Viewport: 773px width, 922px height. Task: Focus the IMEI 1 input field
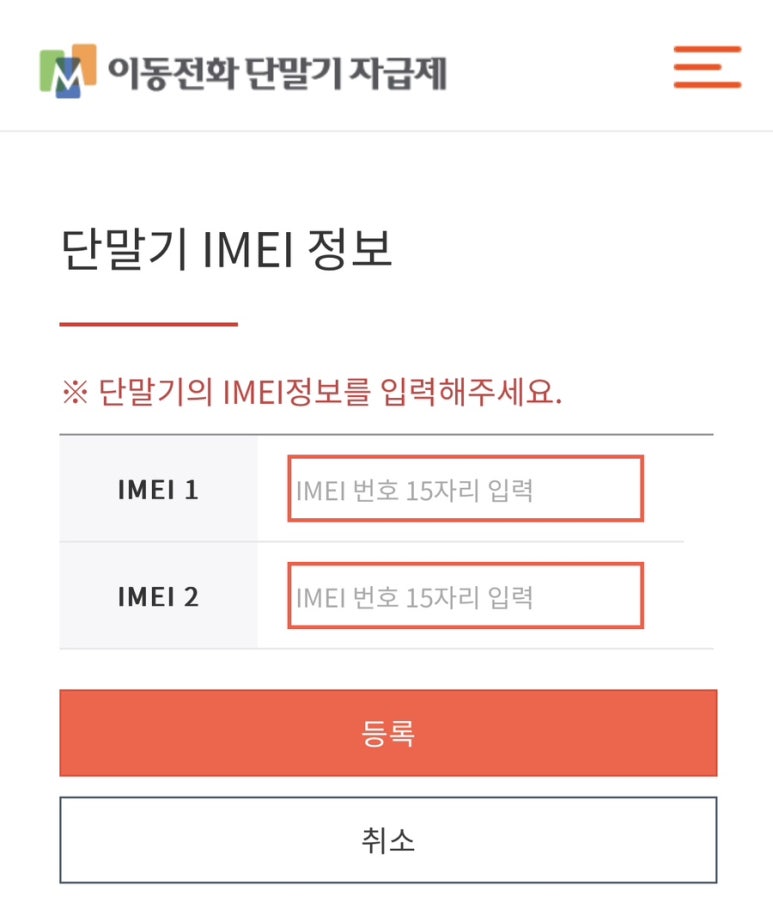coord(466,489)
